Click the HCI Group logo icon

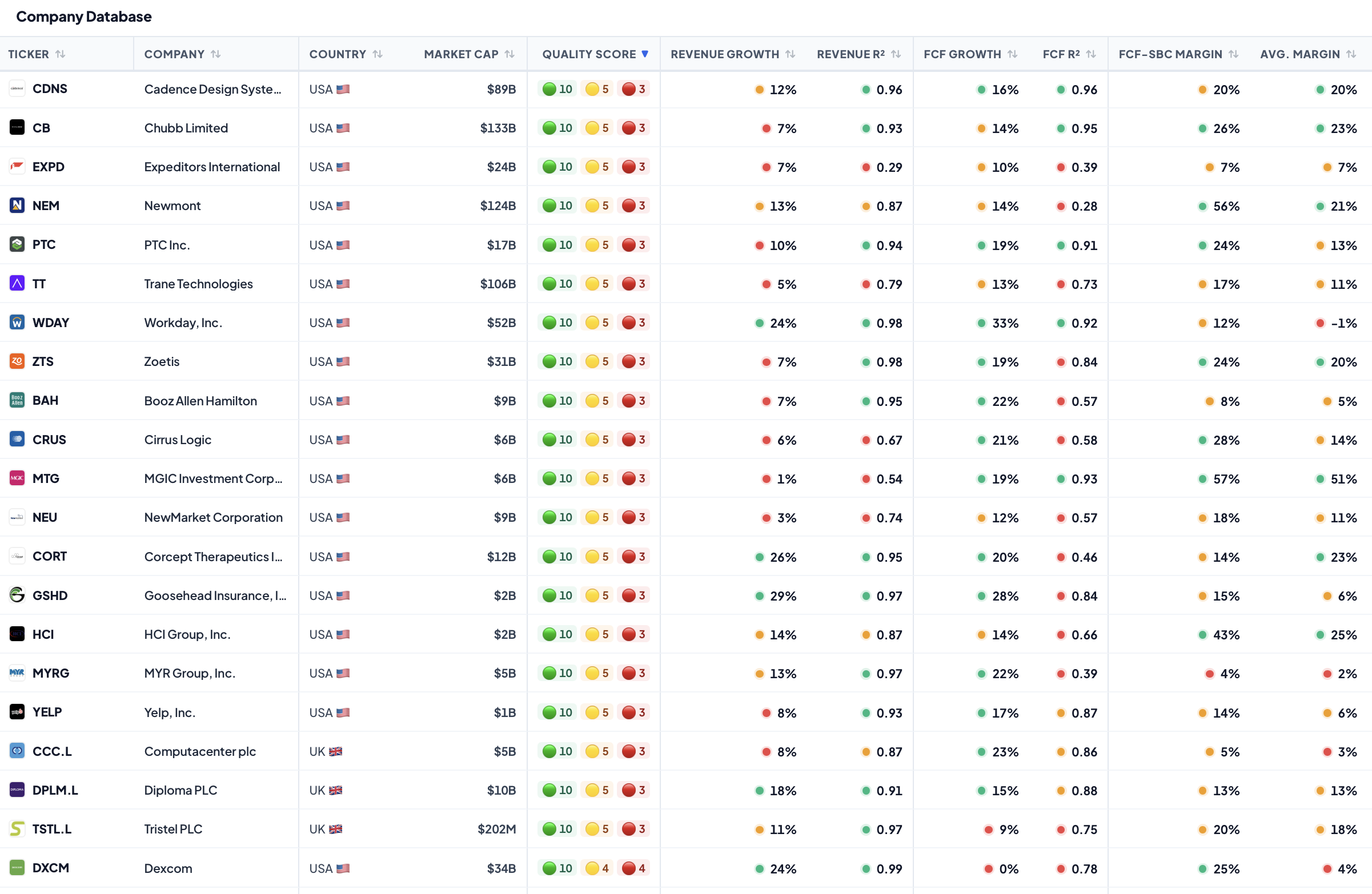coord(17,634)
